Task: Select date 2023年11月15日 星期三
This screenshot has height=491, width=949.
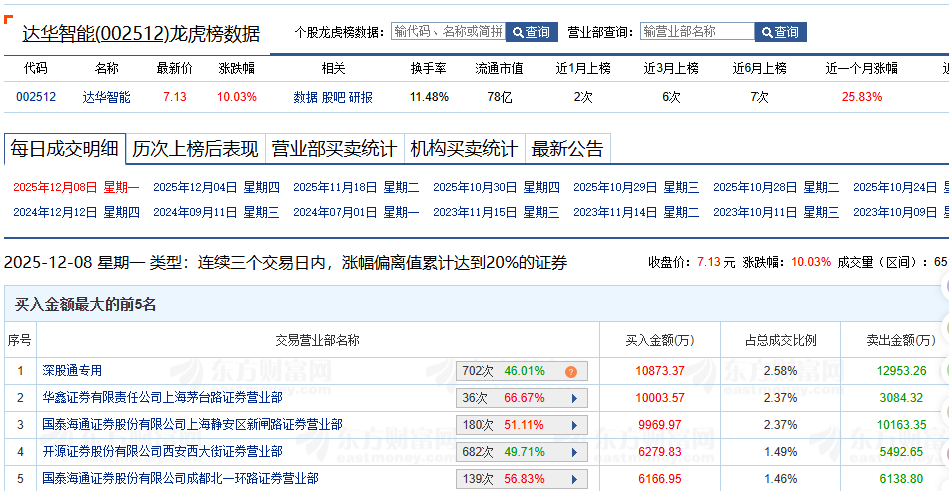Action: point(496,213)
